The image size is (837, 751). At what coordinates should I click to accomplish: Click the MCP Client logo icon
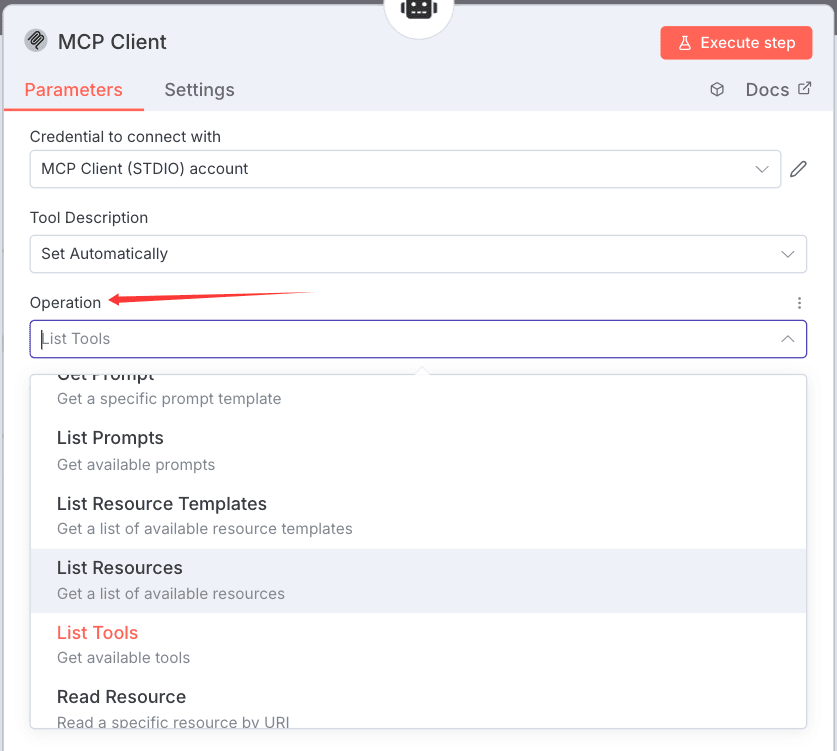pos(36,41)
